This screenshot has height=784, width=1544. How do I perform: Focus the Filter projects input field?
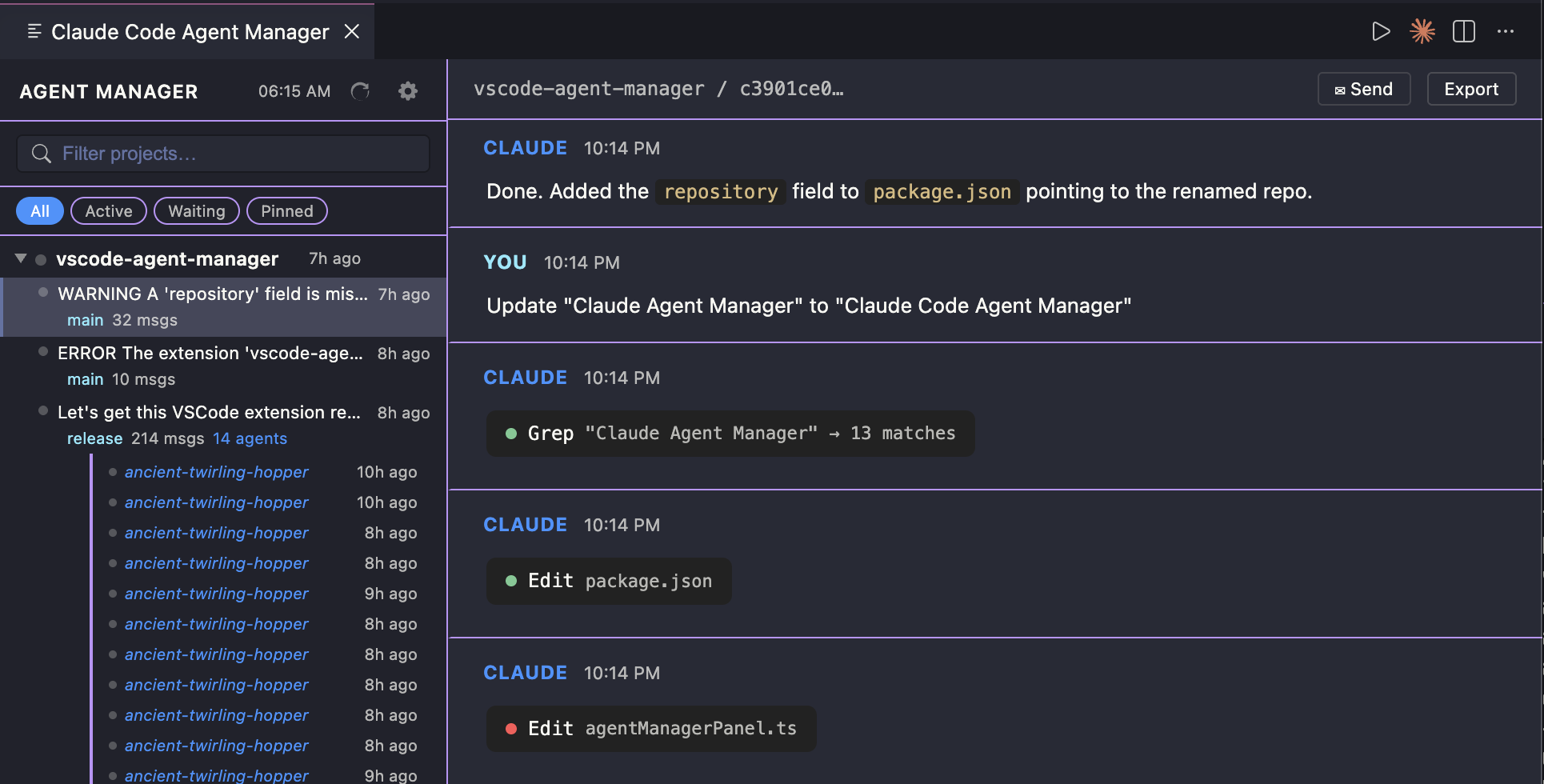click(x=223, y=154)
